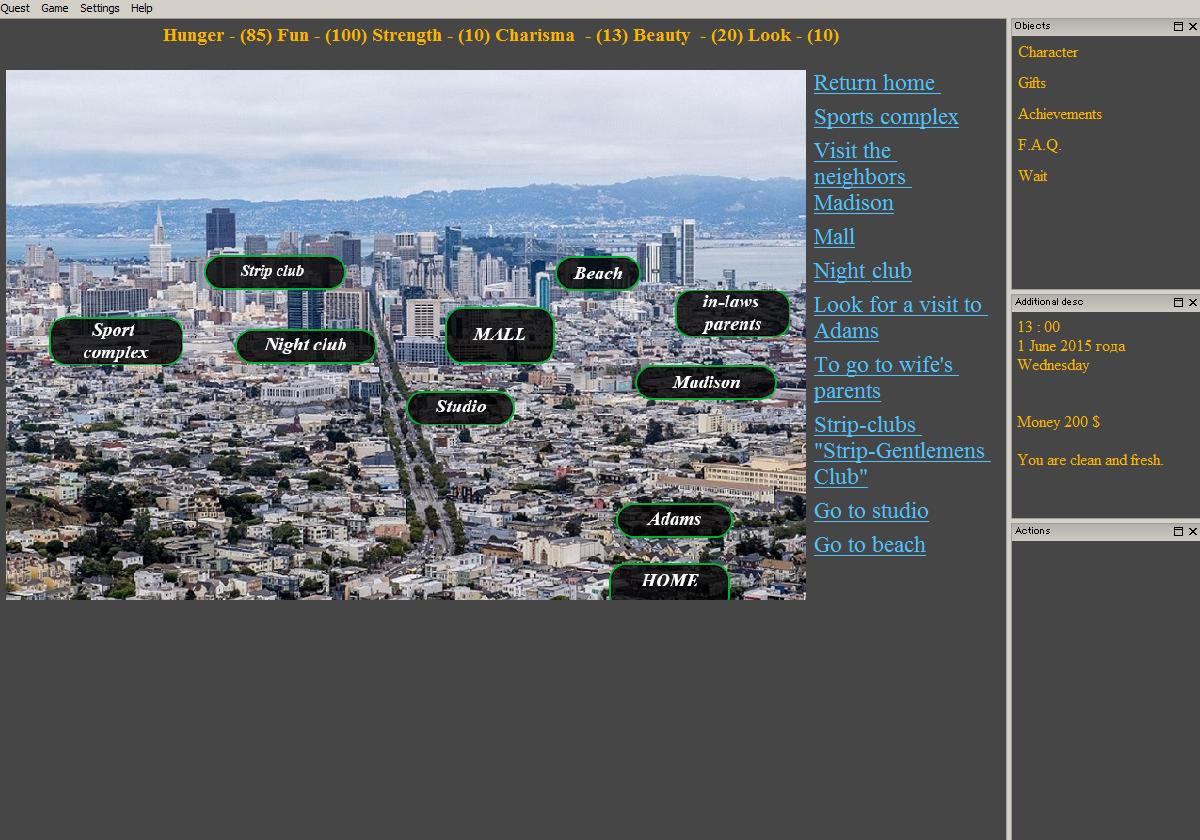Select the Strip-Gentlemens Club link
1200x840 pixels.
tap(900, 450)
